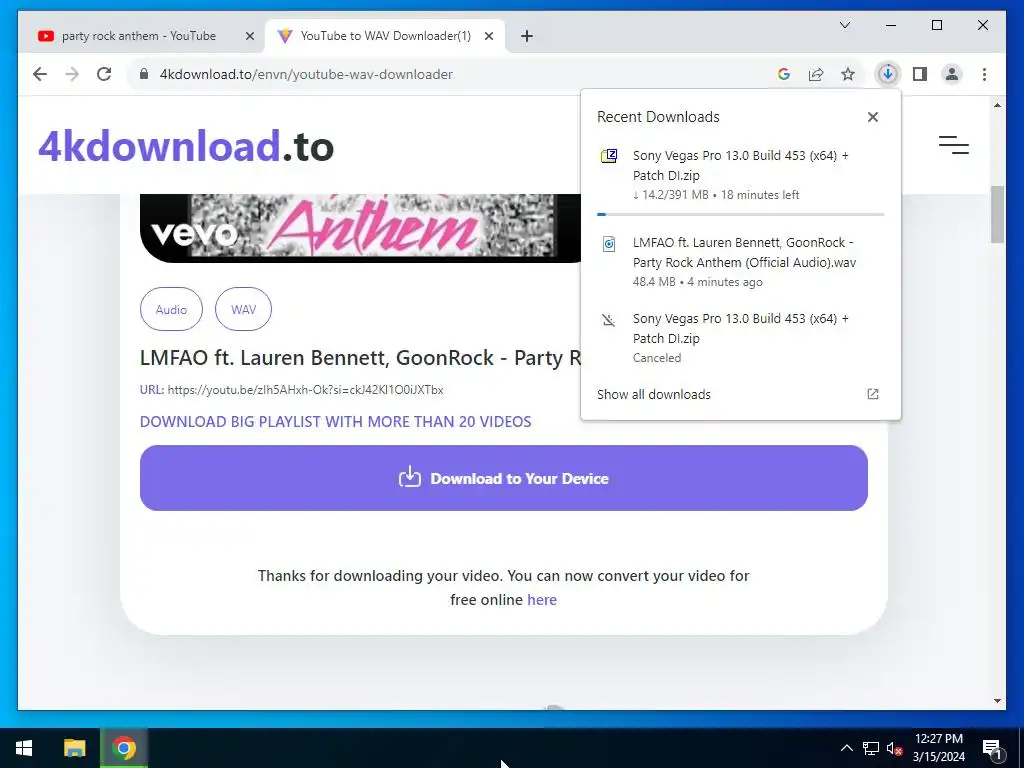Click the 4kdownload.to logo
1024x768 pixels.
point(186,146)
